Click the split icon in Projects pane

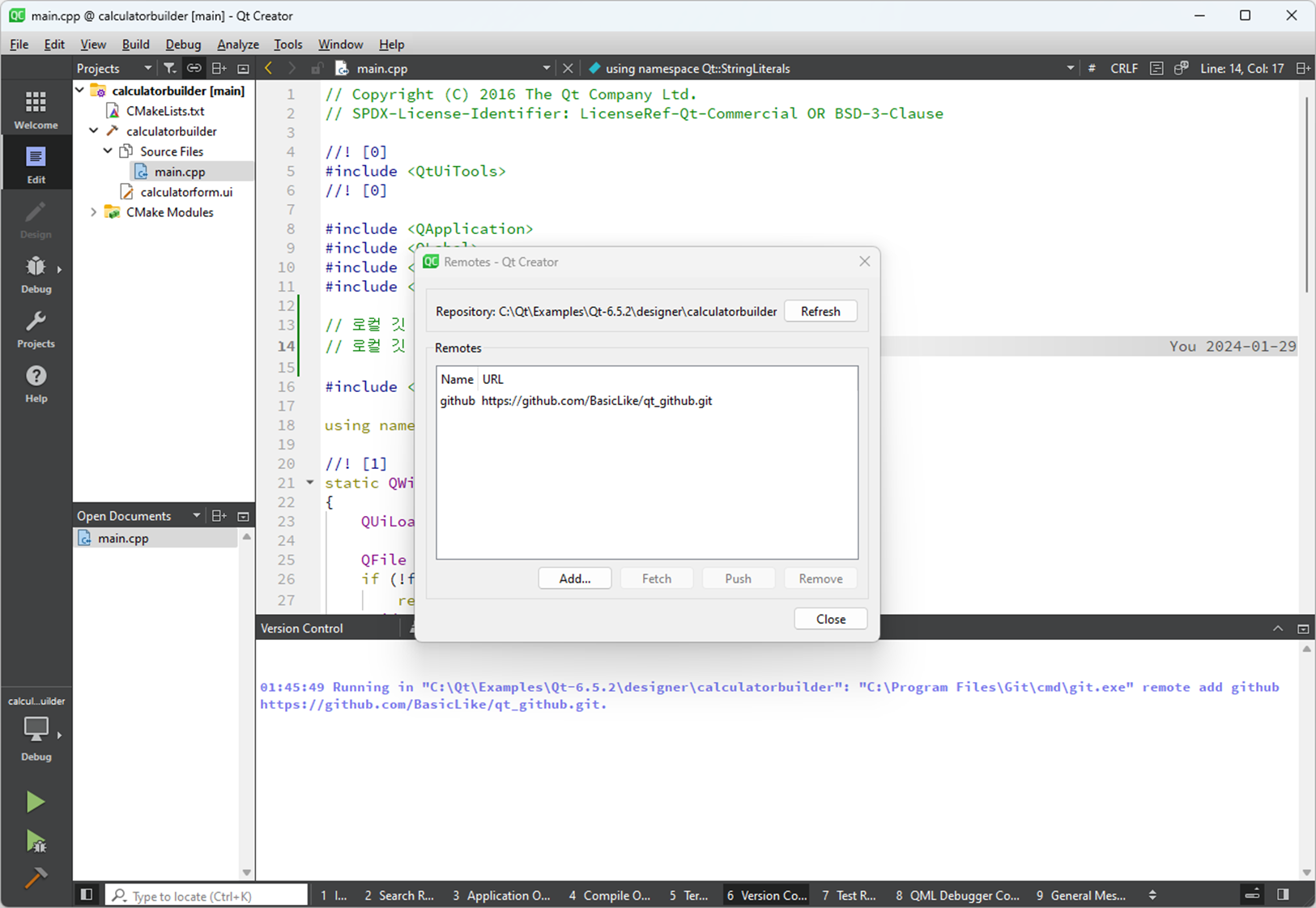(x=219, y=68)
